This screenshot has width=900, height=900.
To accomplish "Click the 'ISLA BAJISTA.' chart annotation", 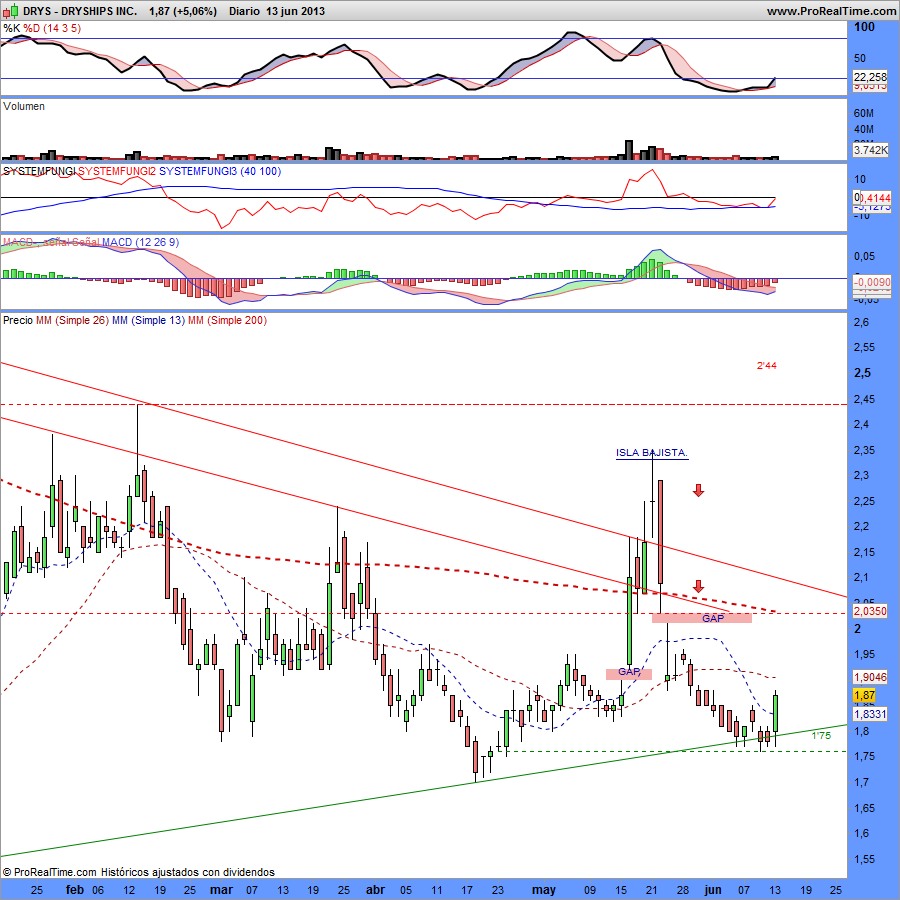I will pos(651,453).
